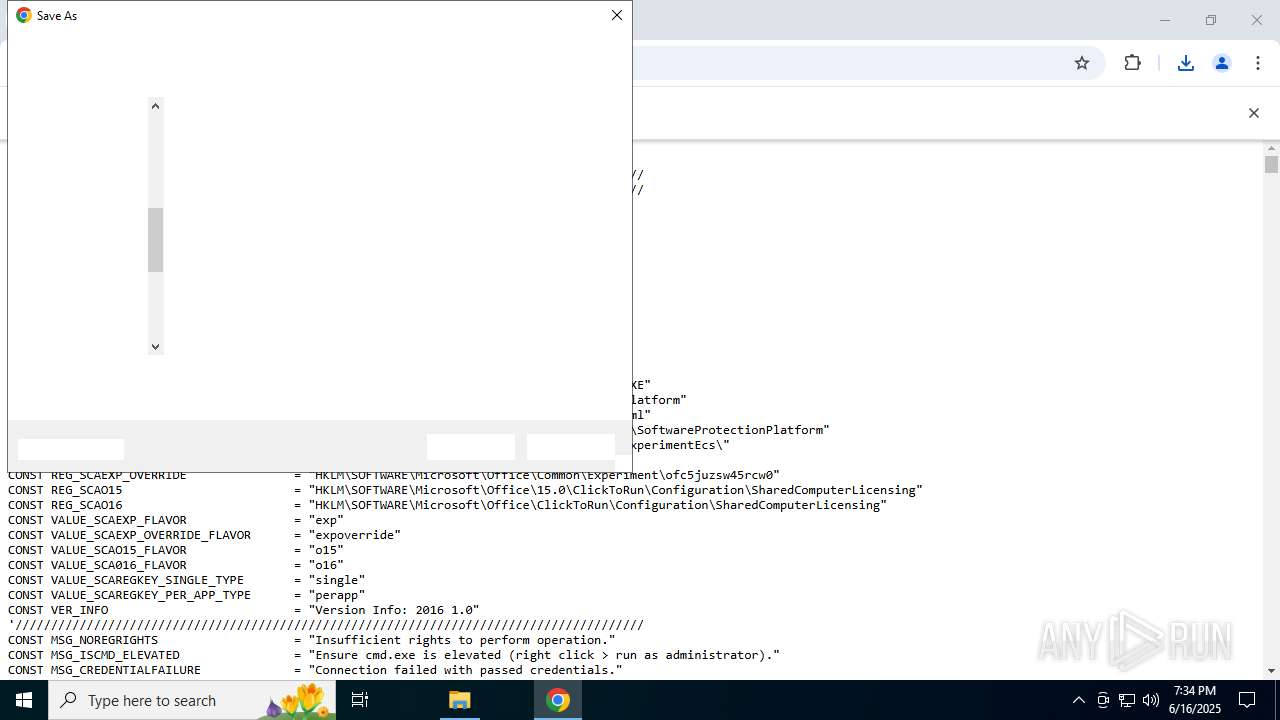Minimize the Chrome window

point(1164,20)
